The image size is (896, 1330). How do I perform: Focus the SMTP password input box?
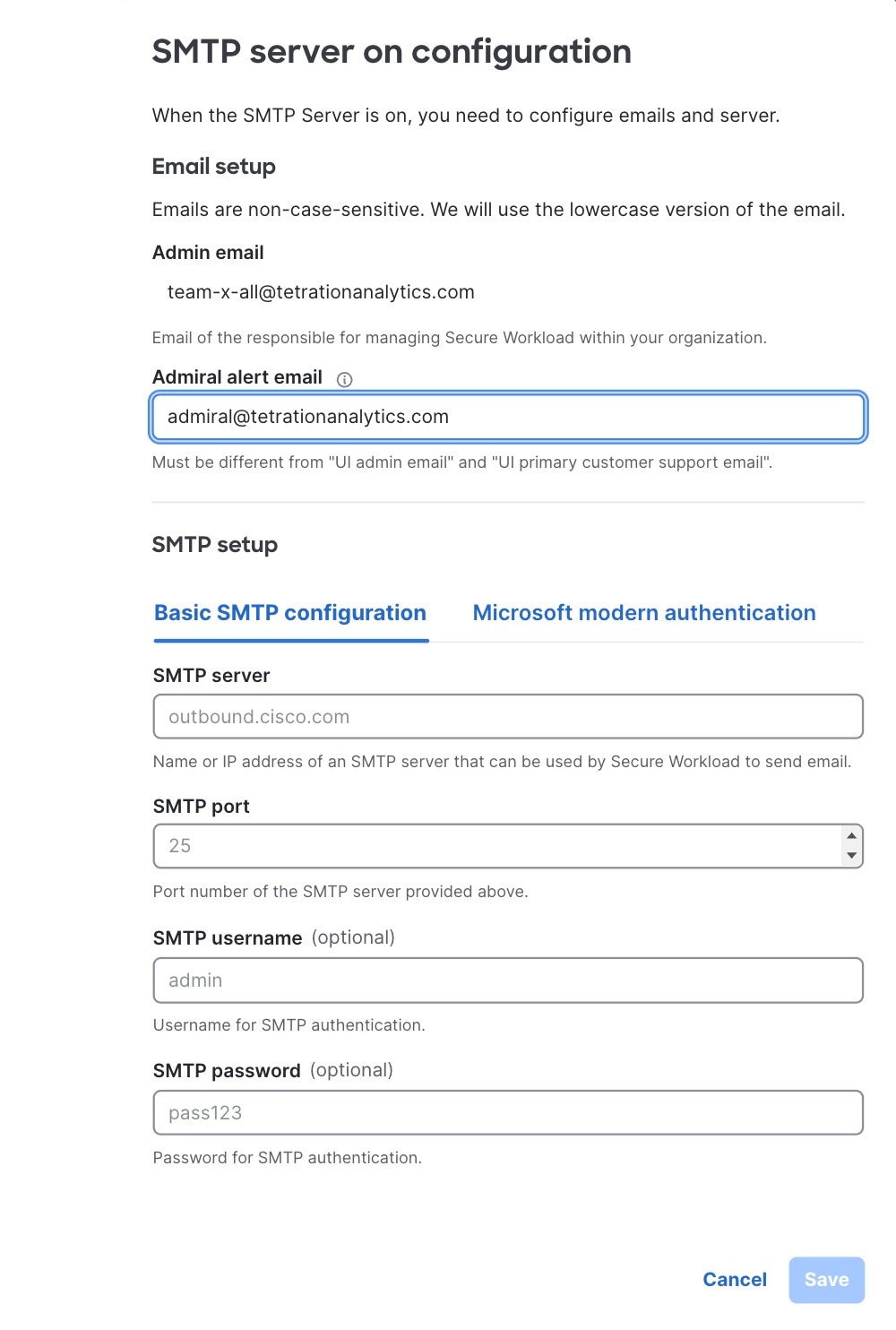[x=508, y=1113]
